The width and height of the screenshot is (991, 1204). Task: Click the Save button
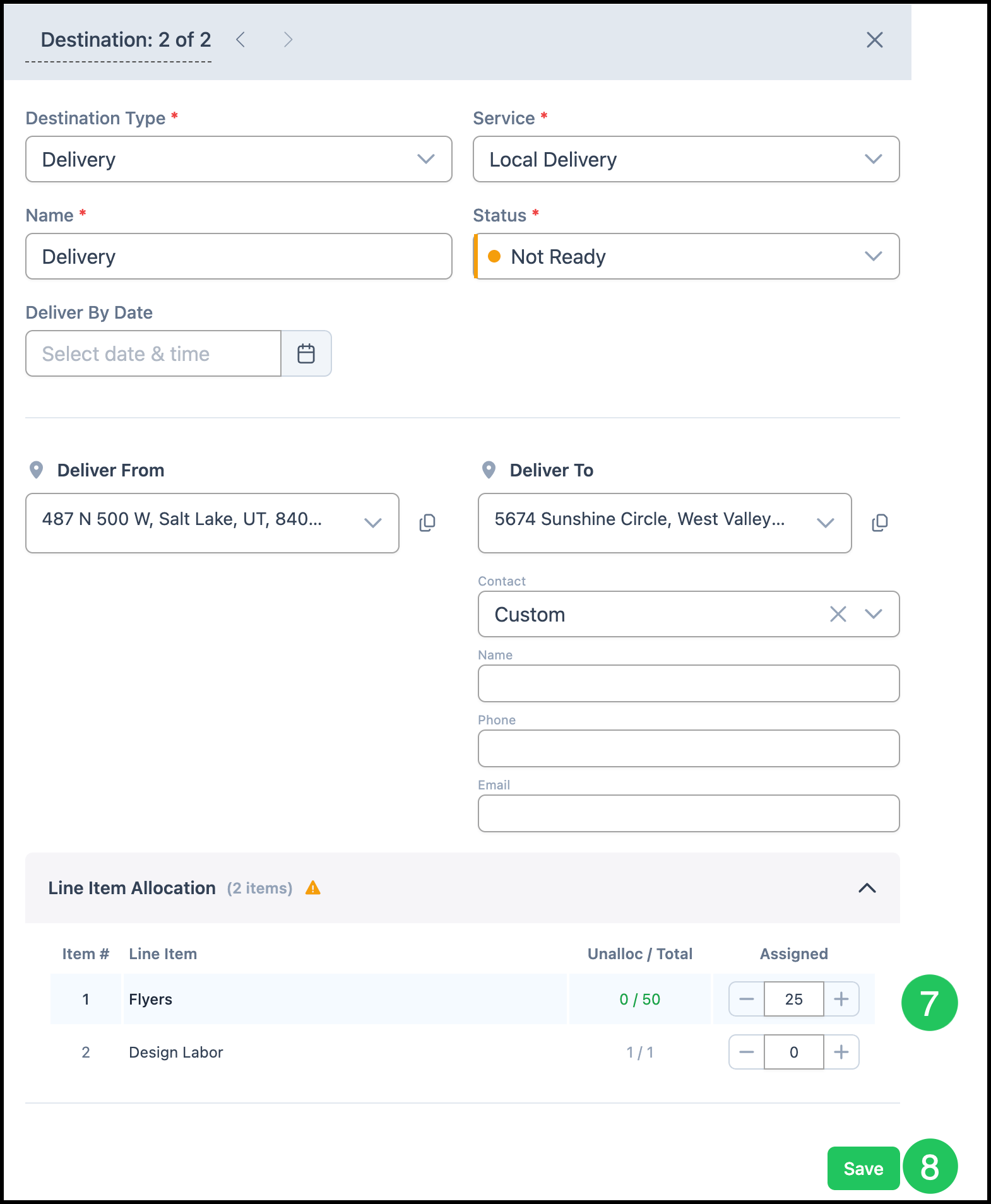click(863, 1168)
